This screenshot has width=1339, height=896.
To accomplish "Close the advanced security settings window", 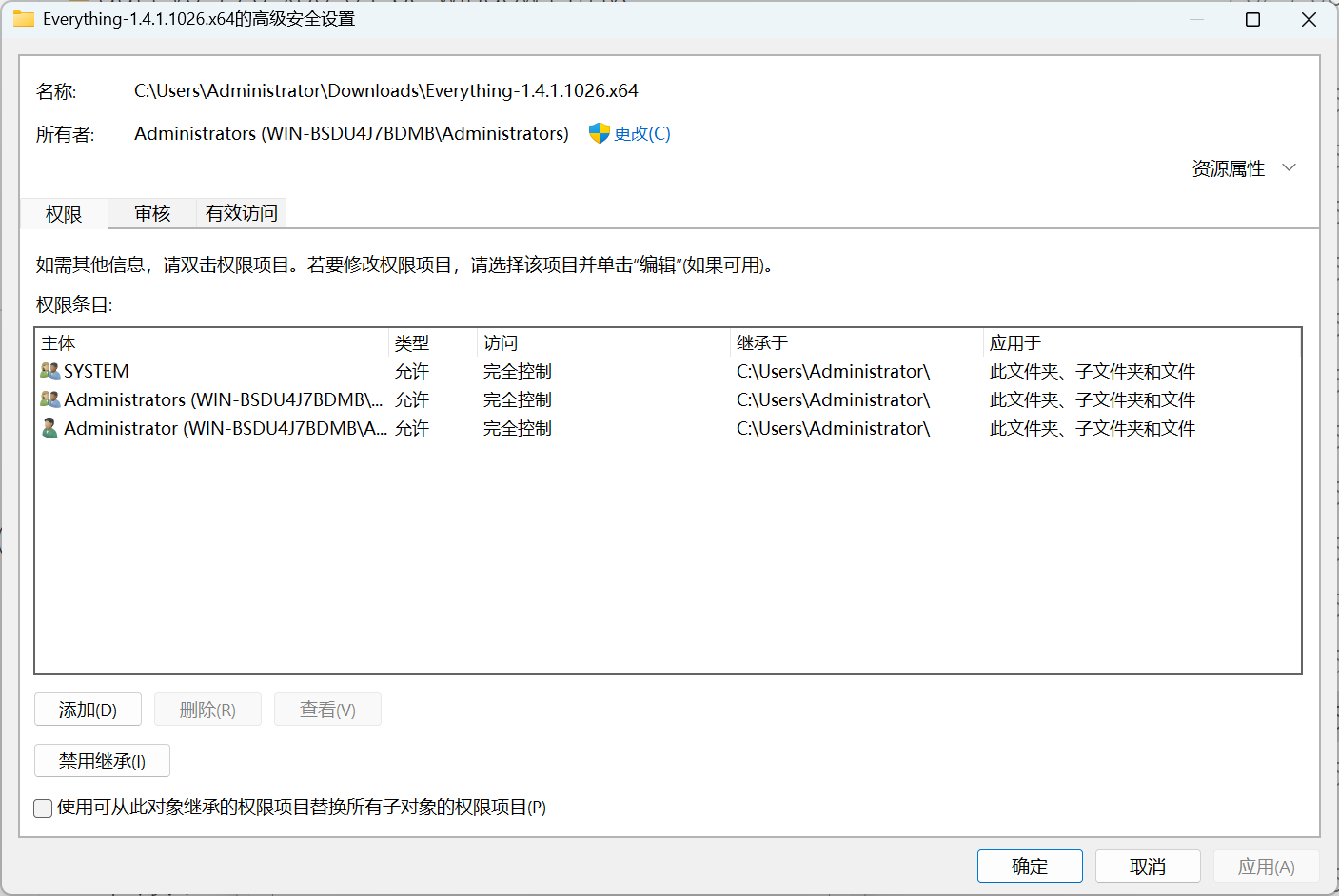I will pos(1309,19).
